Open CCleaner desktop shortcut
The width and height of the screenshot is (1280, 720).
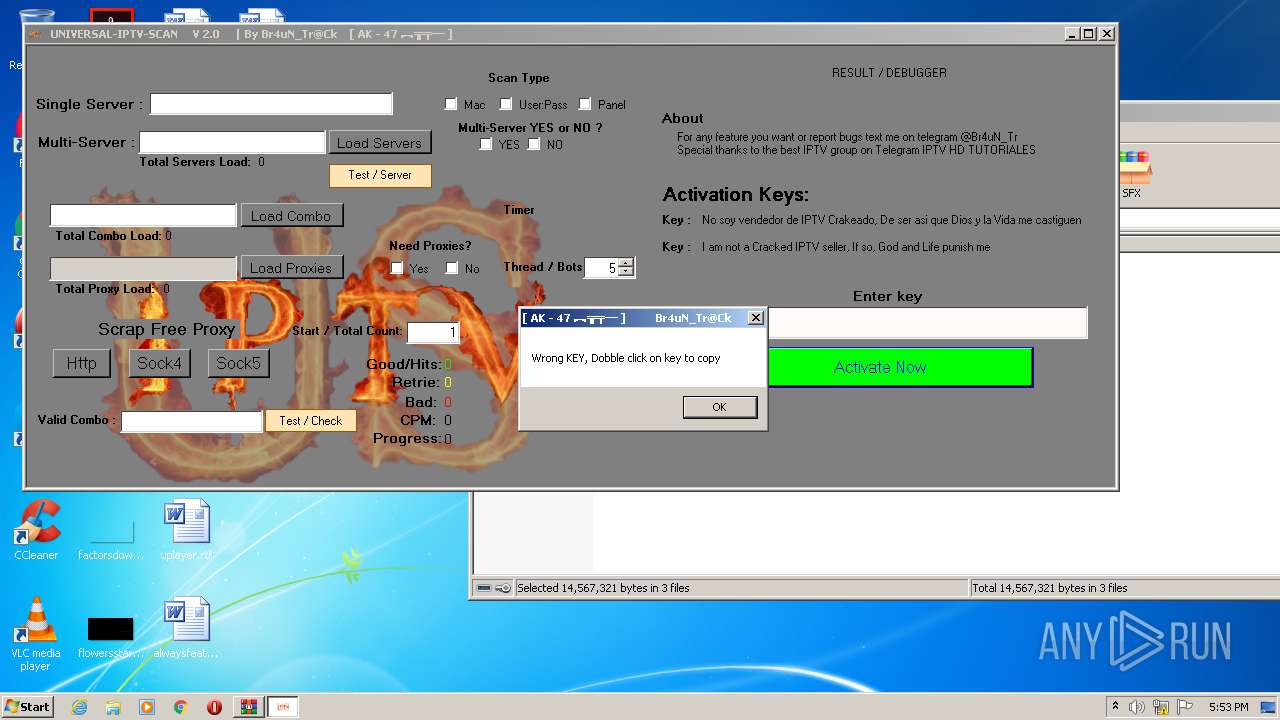tap(36, 531)
